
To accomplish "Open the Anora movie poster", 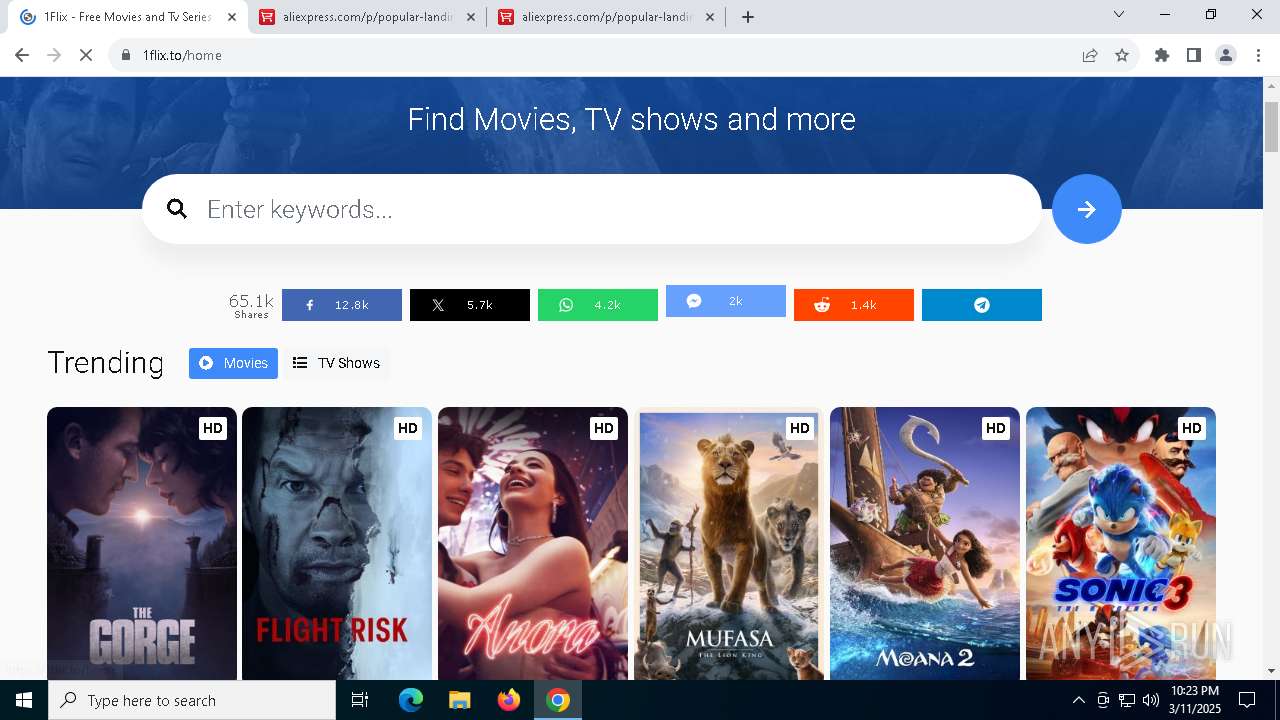I will click(533, 543).
